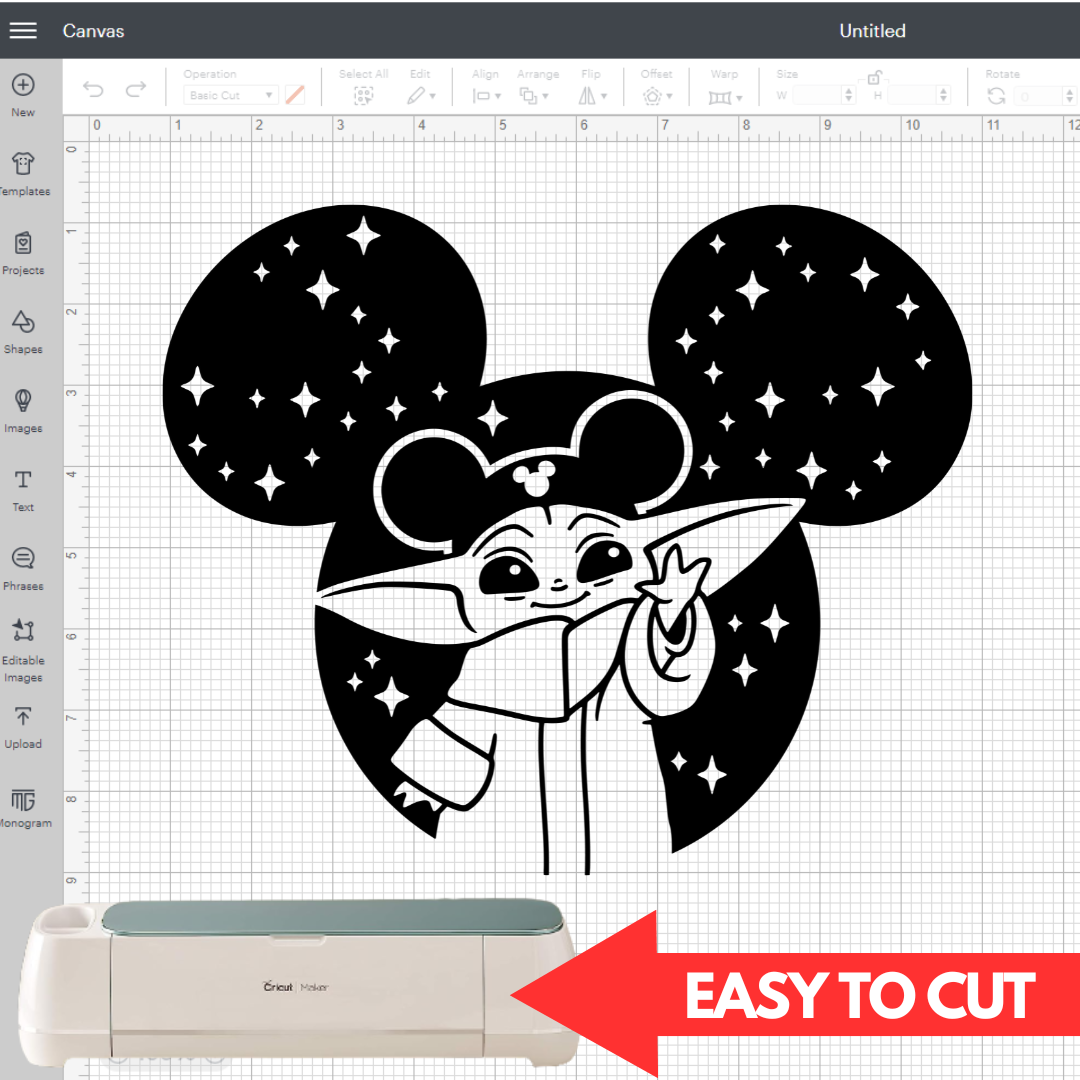Click the Width stepper arrows
Viewport: 1080px width, 1080px height.
pyautogui.click(x=849, y=95)
